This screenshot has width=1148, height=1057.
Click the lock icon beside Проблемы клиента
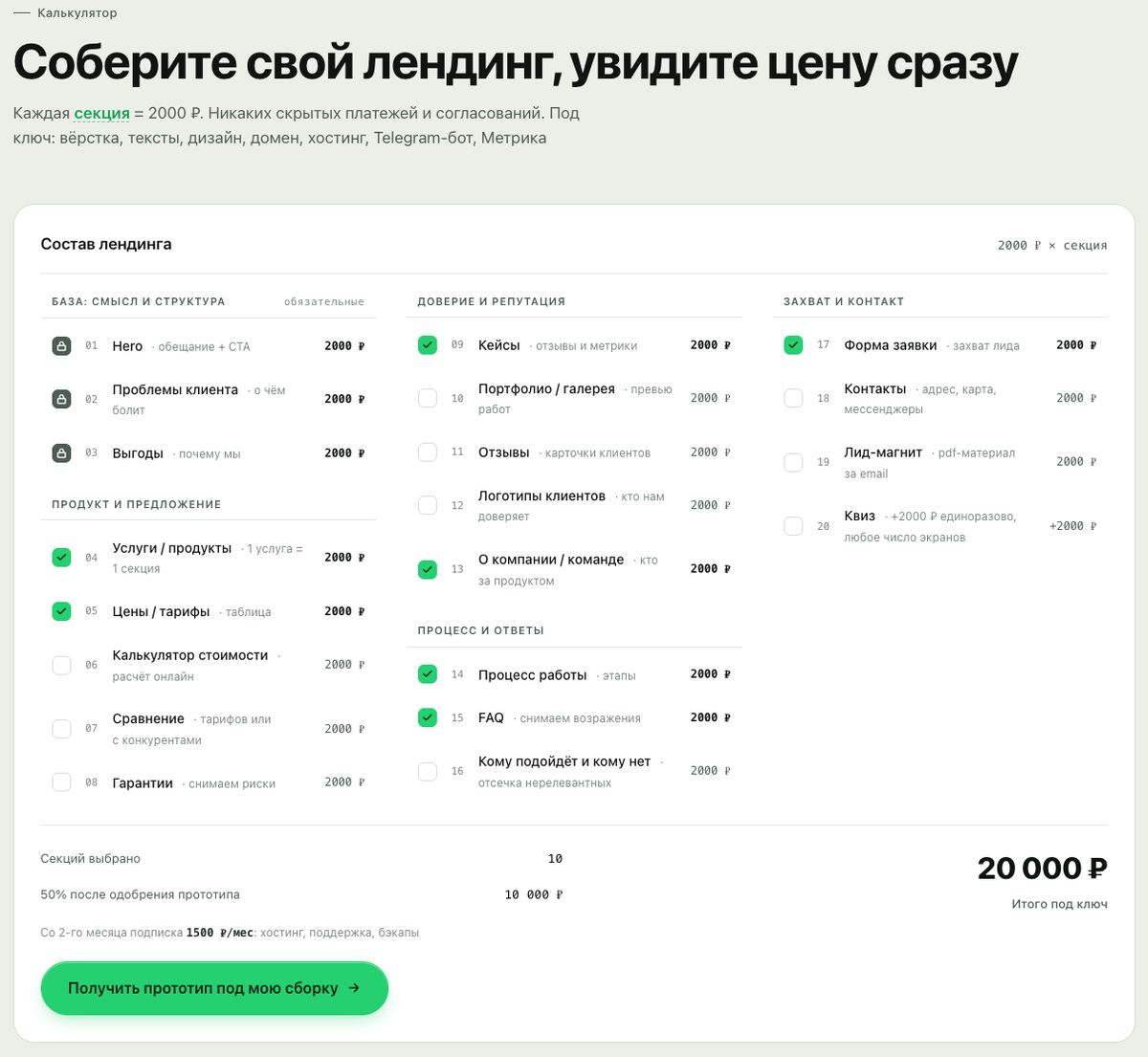click(61, 399)
